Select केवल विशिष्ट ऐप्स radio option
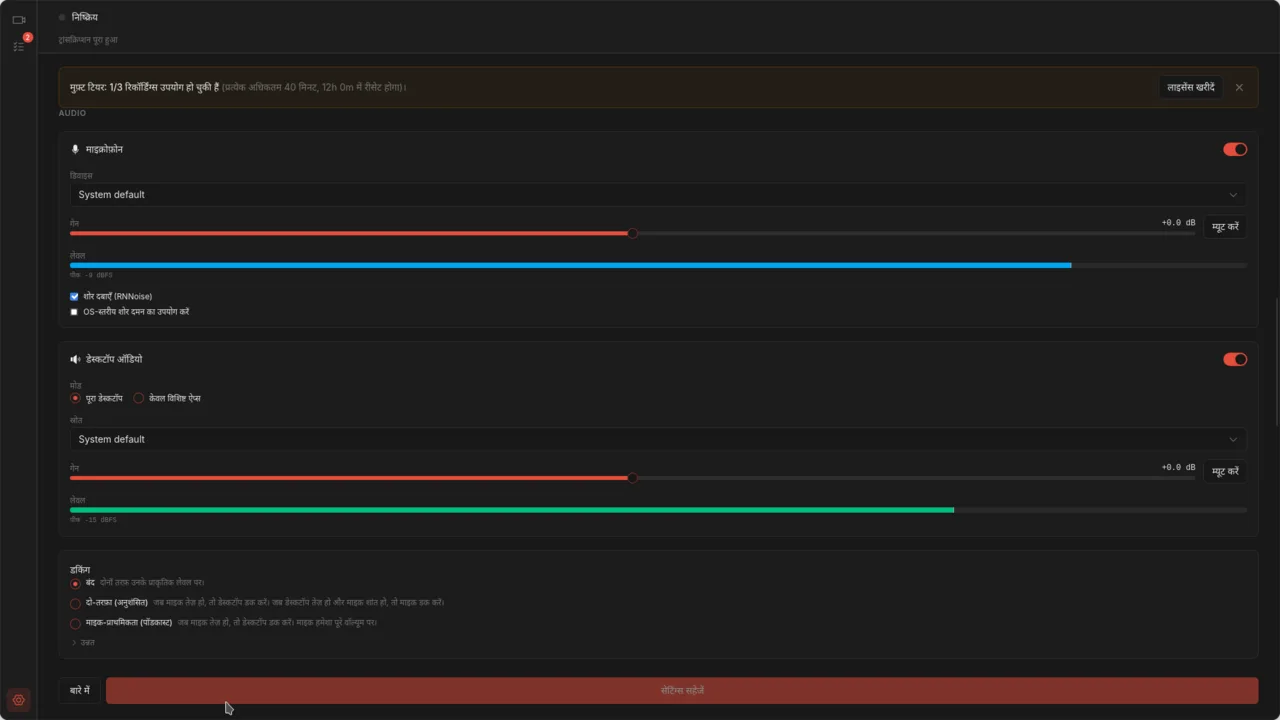 [139, 398]
